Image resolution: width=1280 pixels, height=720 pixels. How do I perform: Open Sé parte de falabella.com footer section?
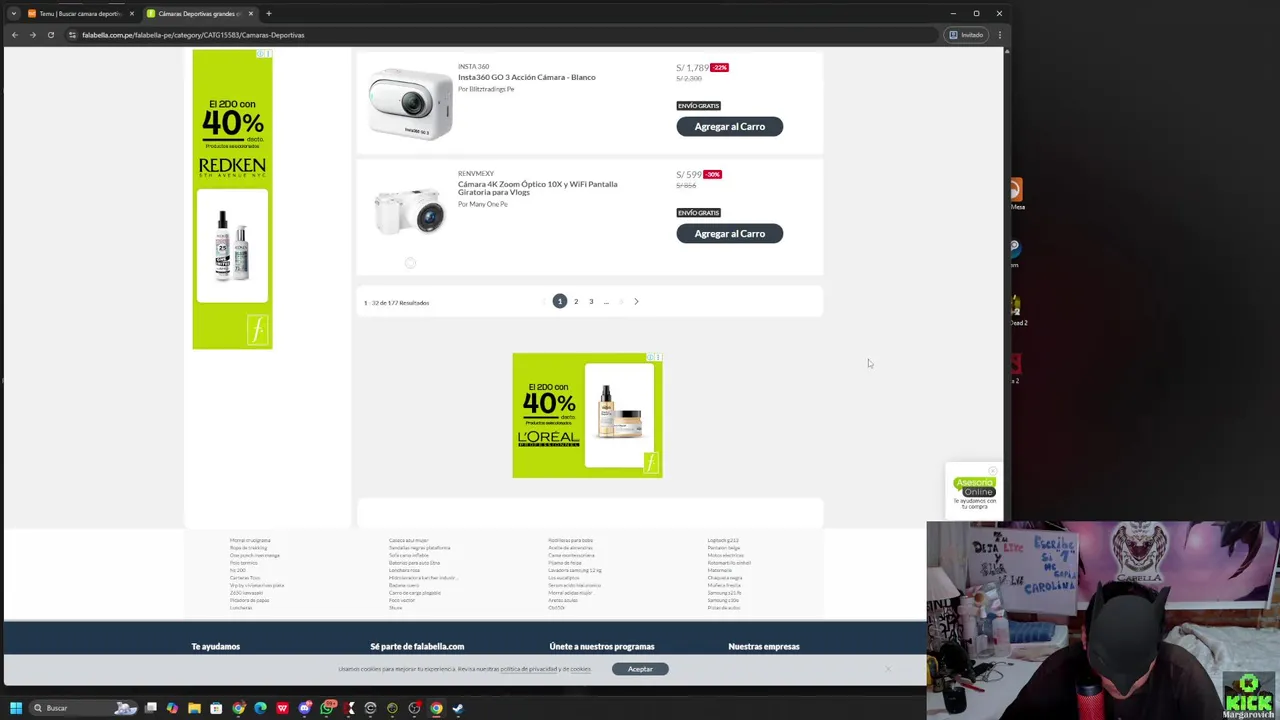(417, 646)
